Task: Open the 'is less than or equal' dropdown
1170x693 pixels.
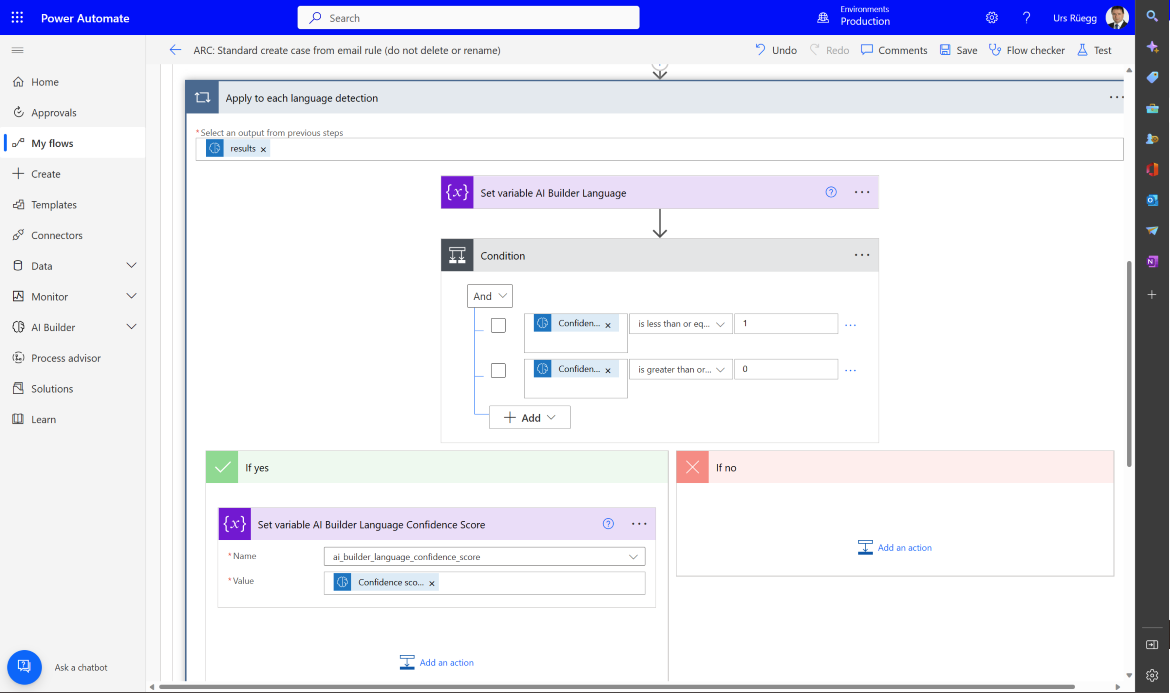Action: pos(681,324)
